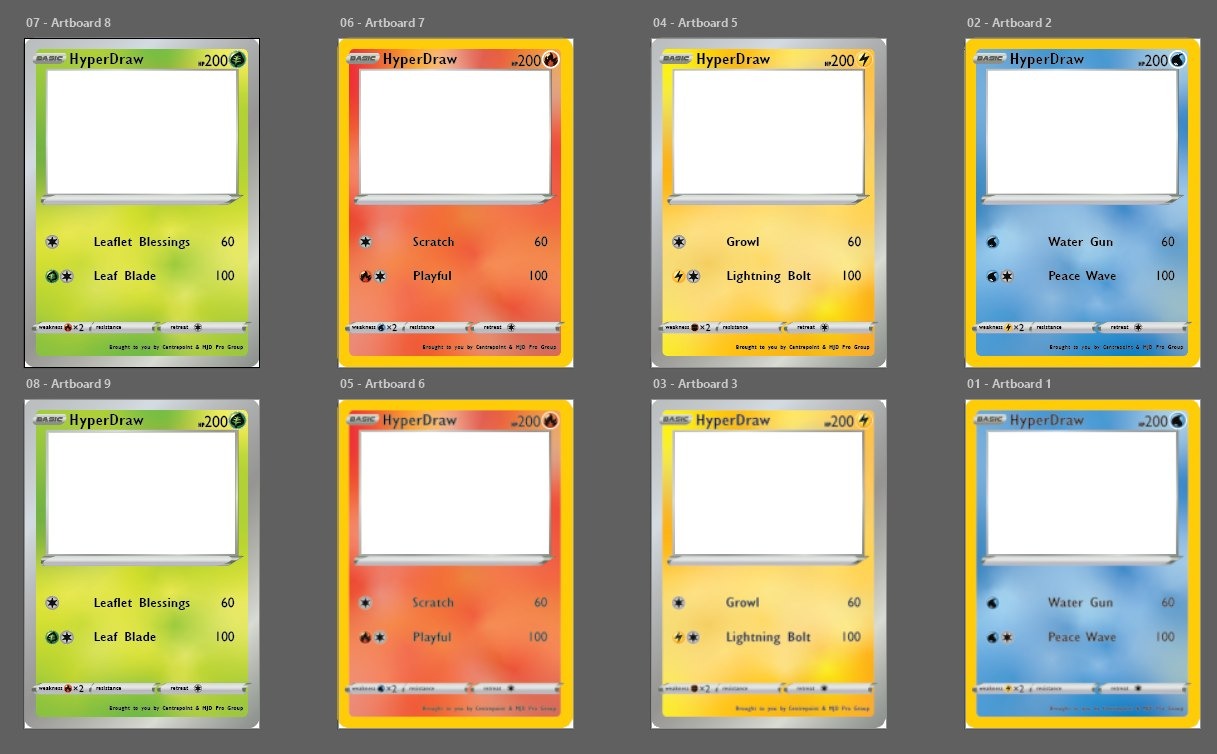
Task: Click the 'HyperDraw' title on Artboard 7
Action: click(420, 59)
